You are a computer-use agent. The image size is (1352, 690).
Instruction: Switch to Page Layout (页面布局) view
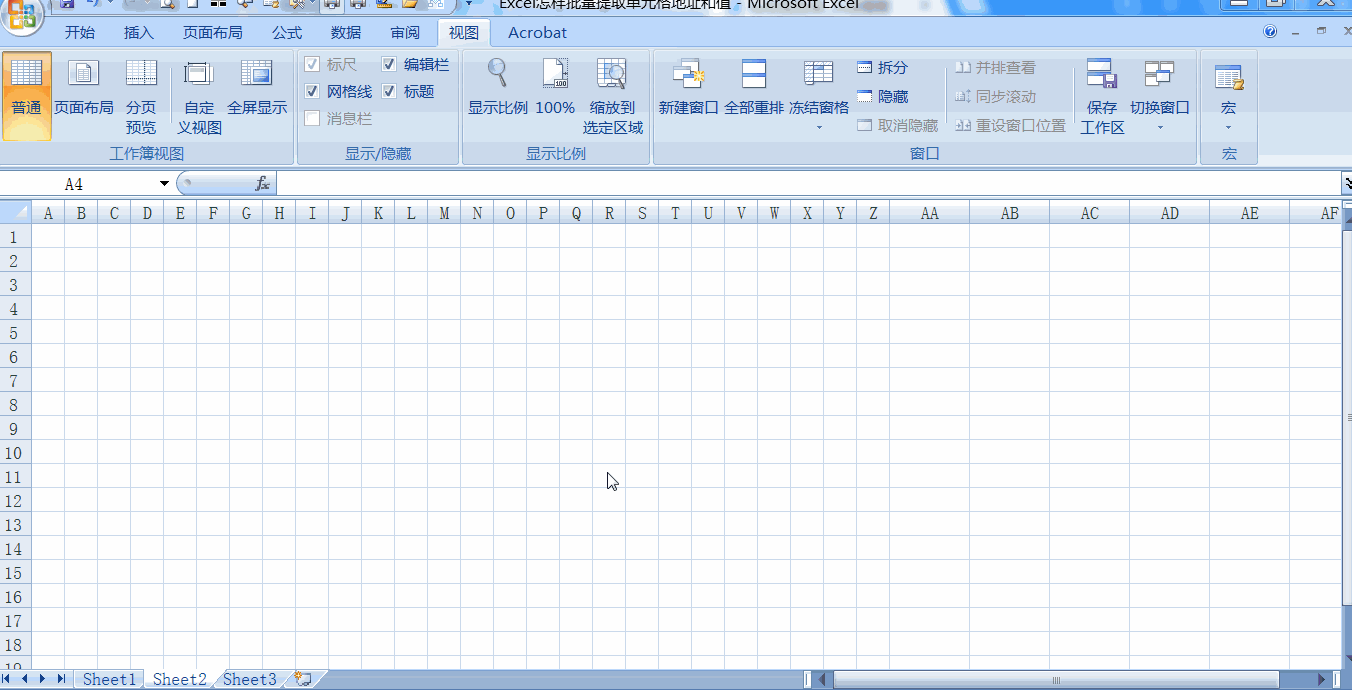click(x=84, y=88)
